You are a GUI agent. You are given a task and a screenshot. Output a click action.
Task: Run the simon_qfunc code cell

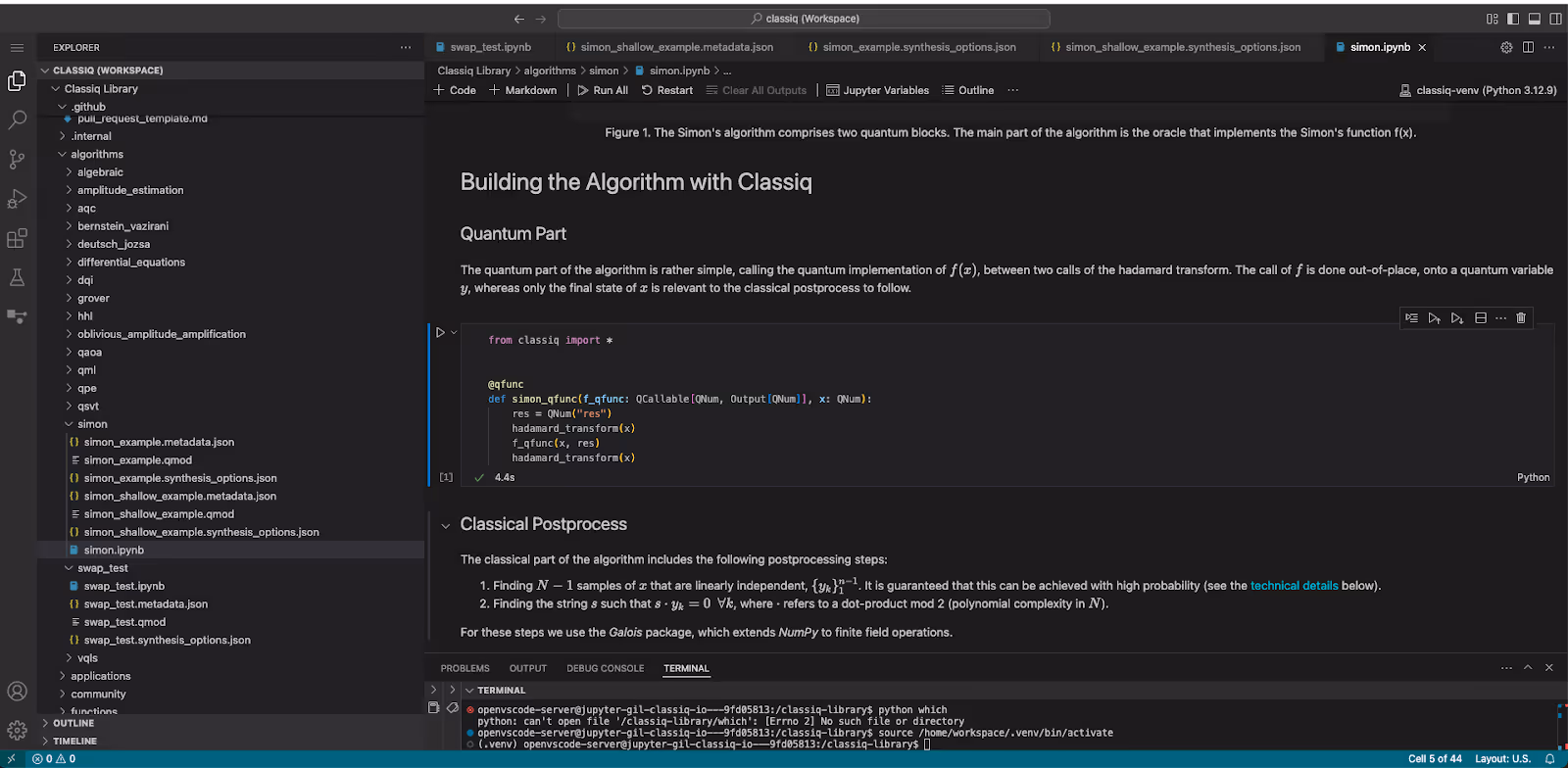click(440, 333)
